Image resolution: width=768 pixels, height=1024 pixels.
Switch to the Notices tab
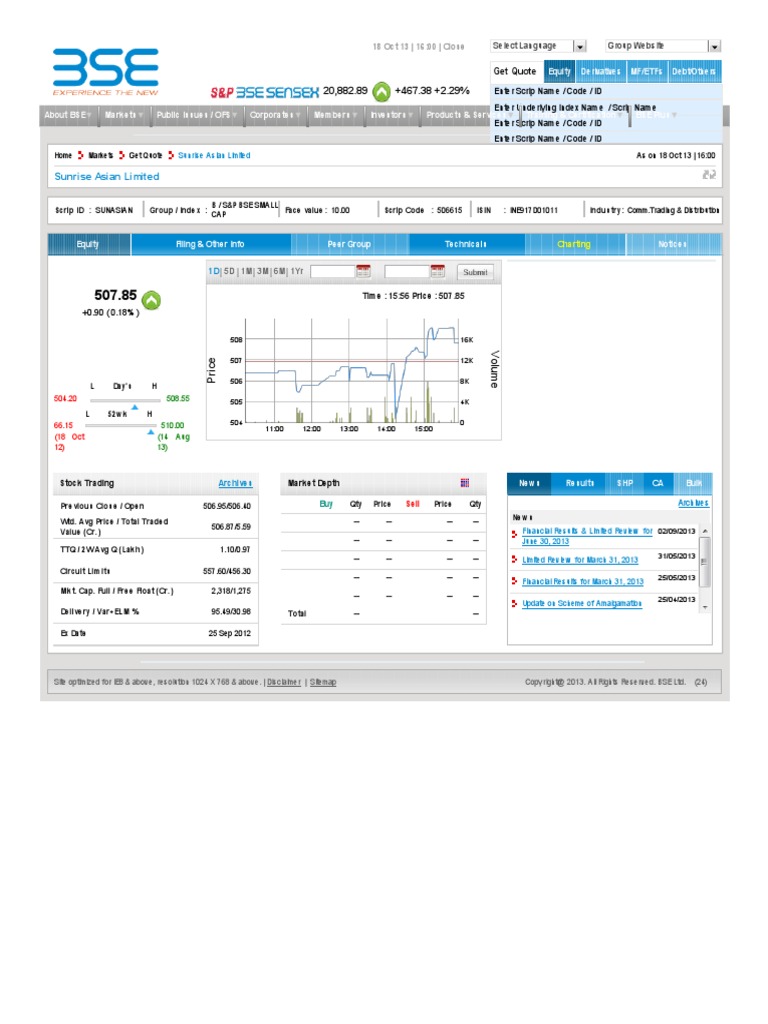(673, 244)
